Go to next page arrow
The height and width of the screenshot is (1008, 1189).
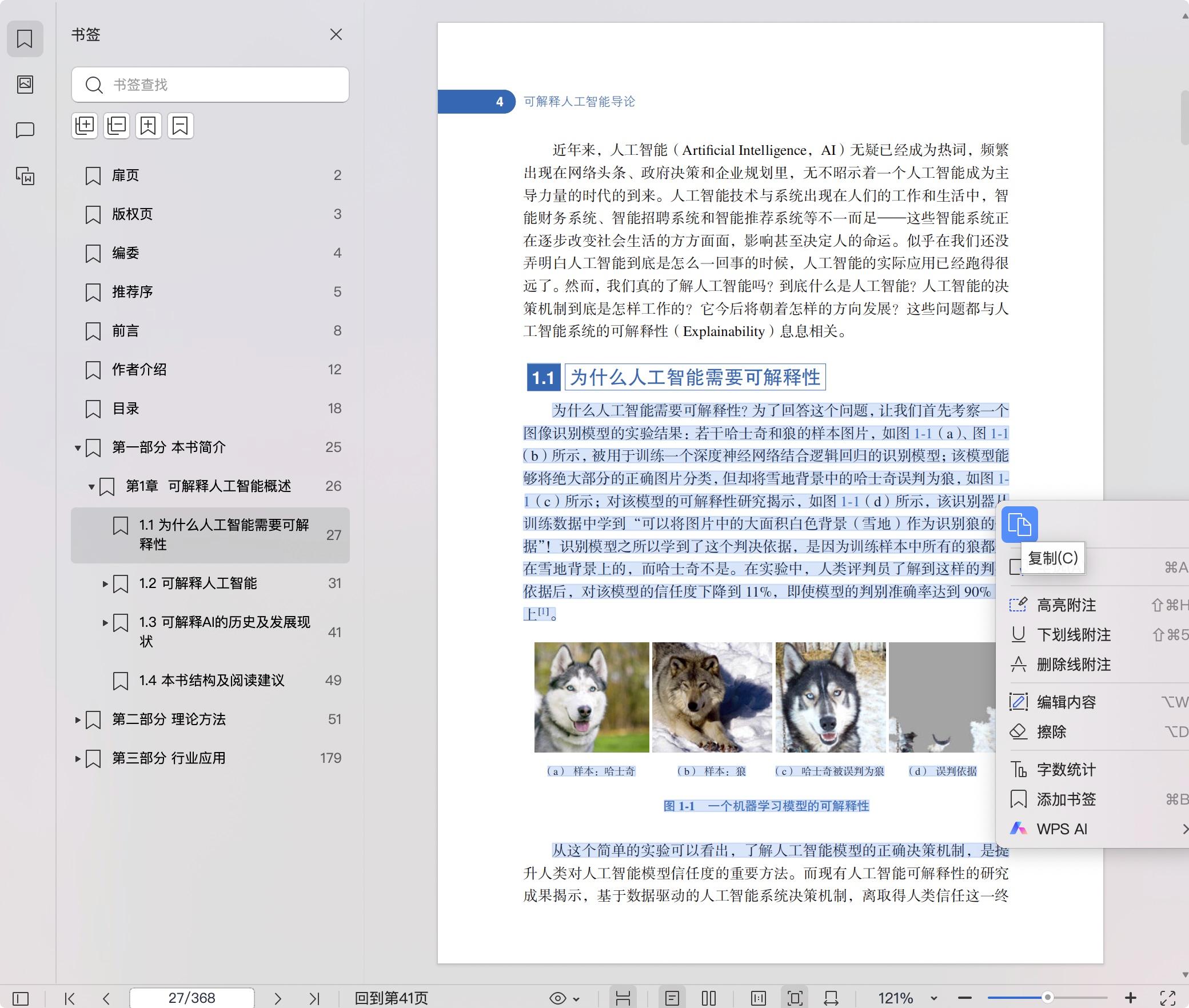point(278,998)
